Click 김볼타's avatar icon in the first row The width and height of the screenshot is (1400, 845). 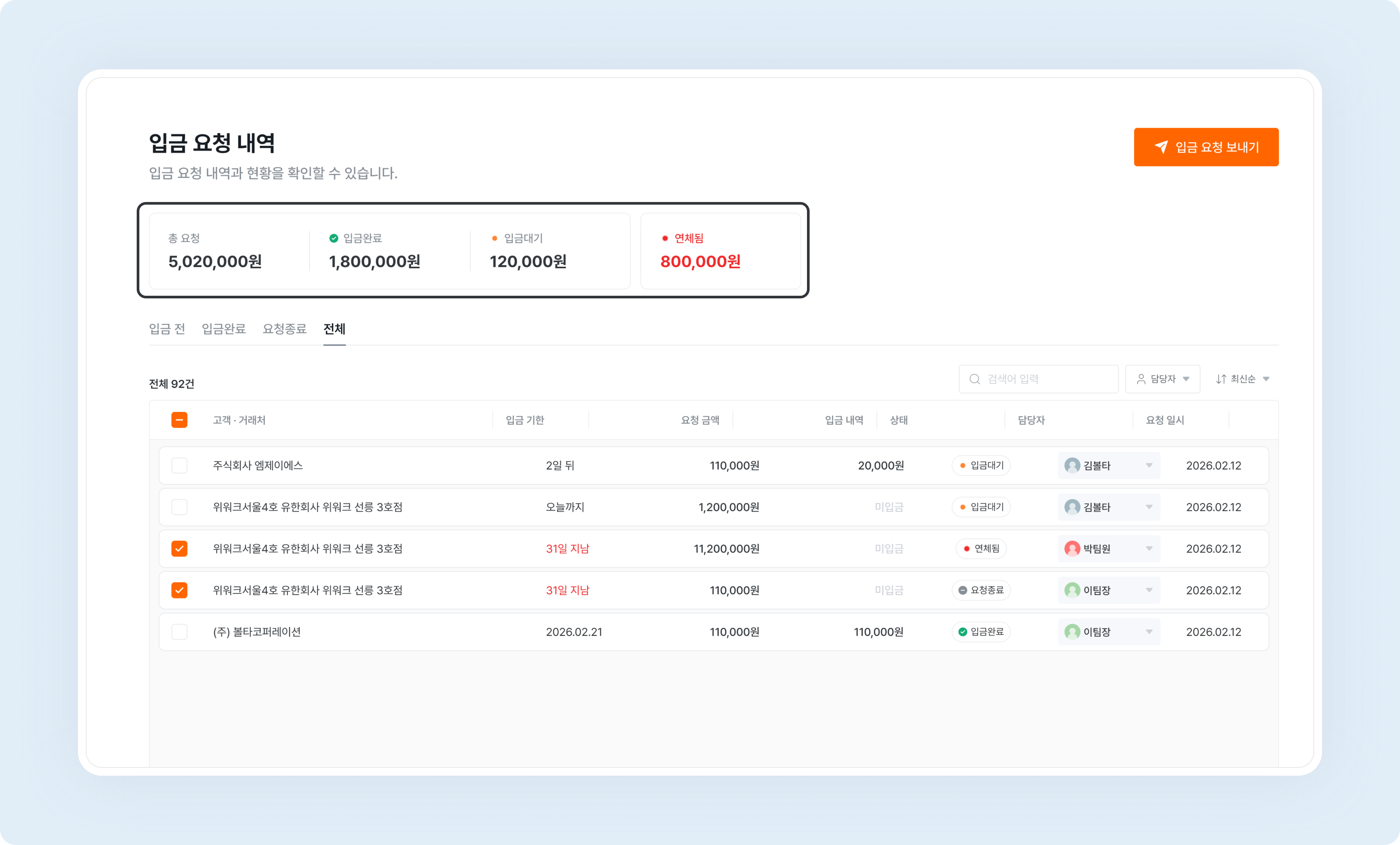(1072, 466)
